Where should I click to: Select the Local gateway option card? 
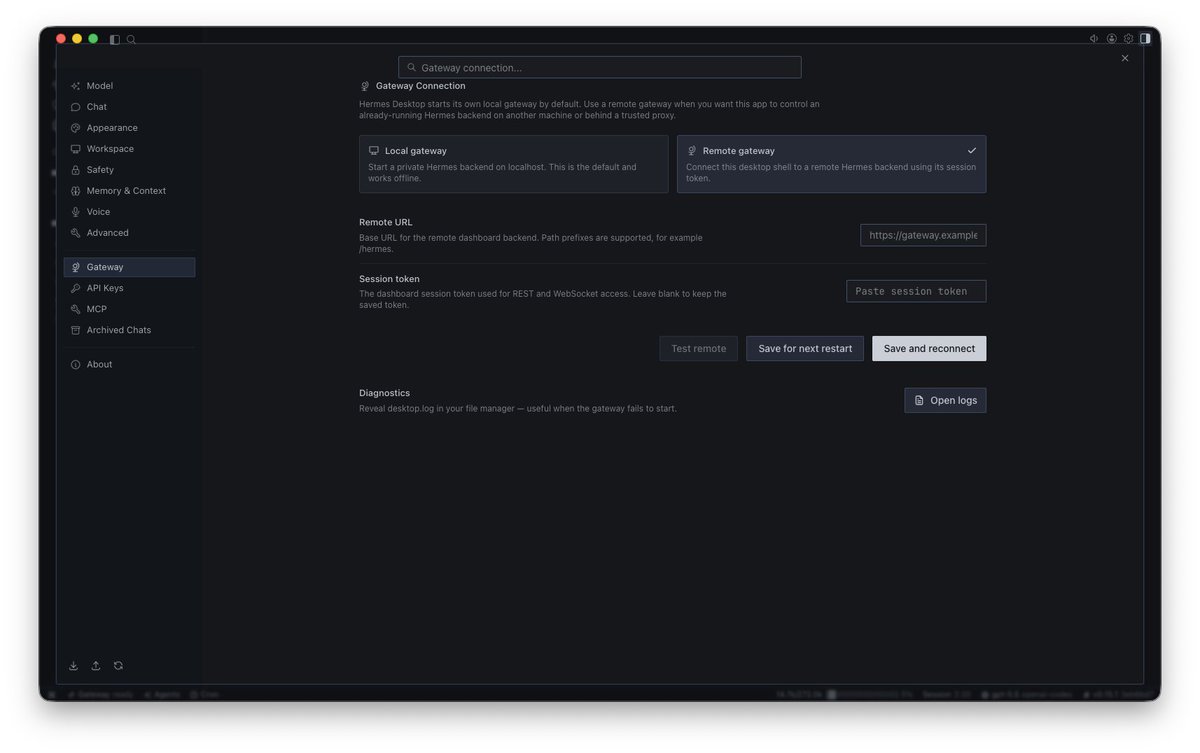click(x=514, y=164)
